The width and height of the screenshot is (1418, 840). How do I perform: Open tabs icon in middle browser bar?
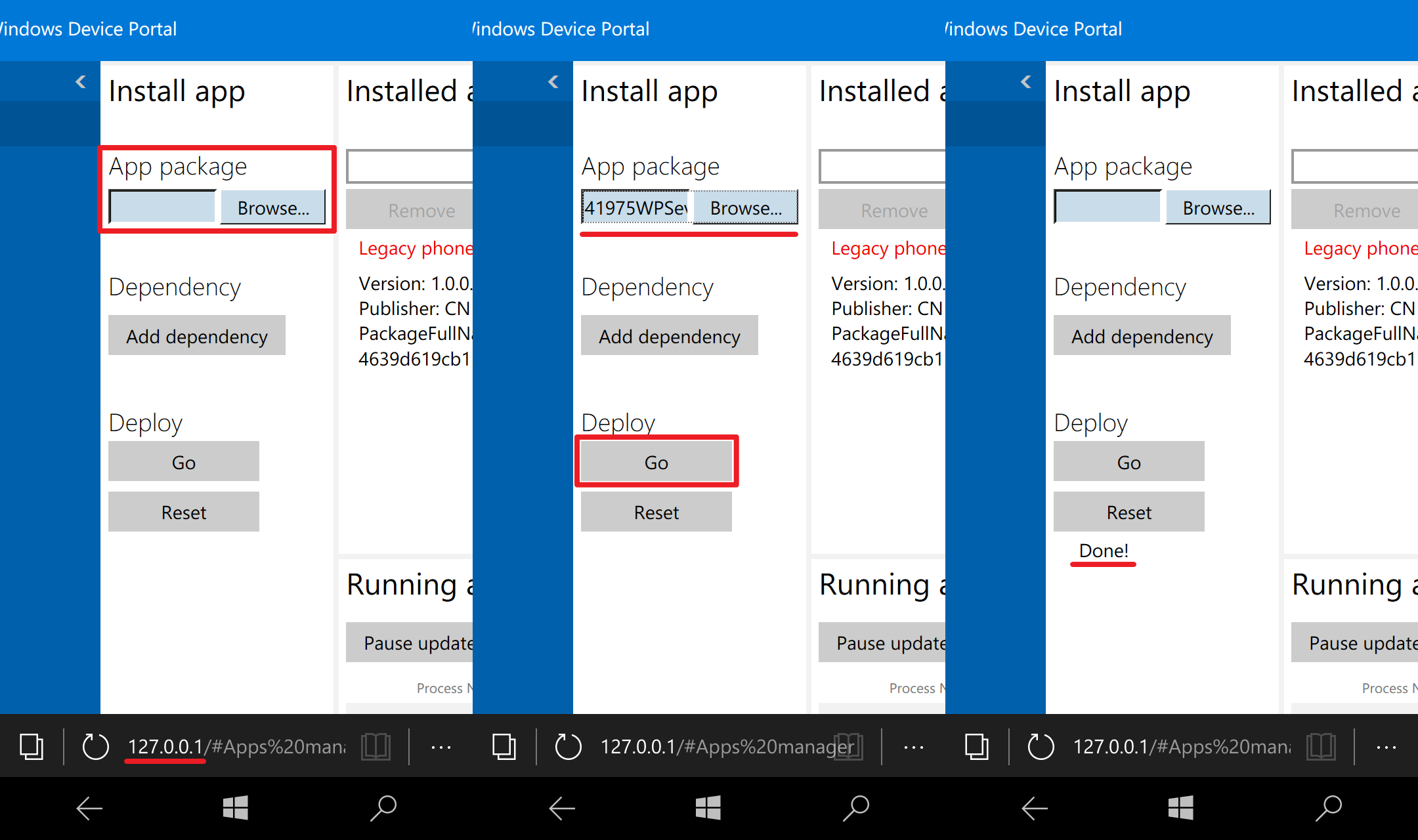[504, 747]
